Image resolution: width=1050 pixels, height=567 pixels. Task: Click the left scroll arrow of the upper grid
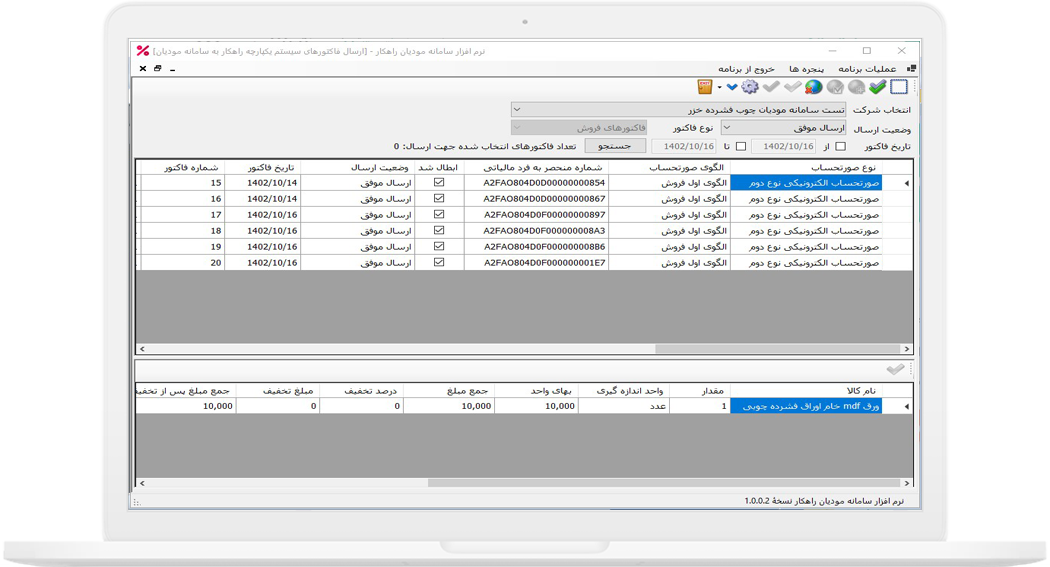141,349
